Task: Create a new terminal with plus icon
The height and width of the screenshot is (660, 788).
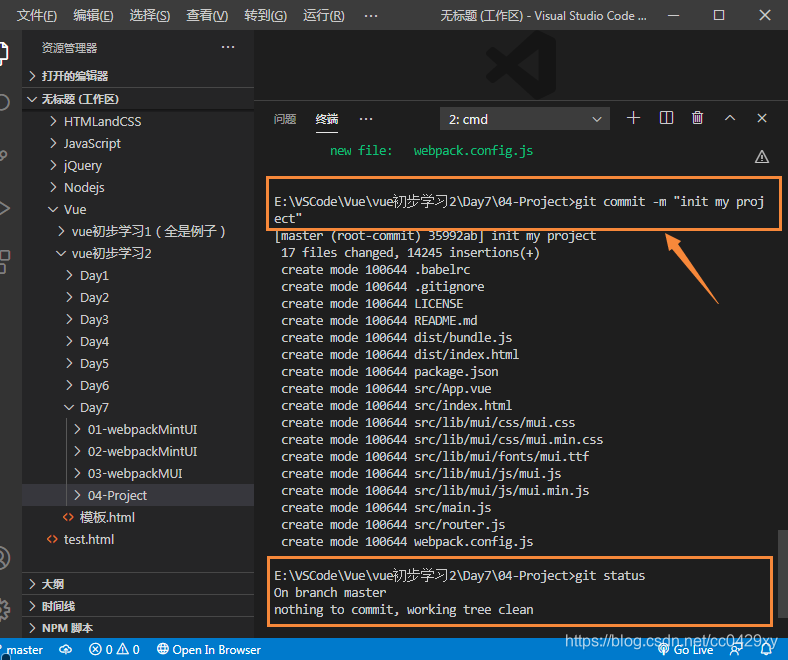Action: (x=633, y=118)
